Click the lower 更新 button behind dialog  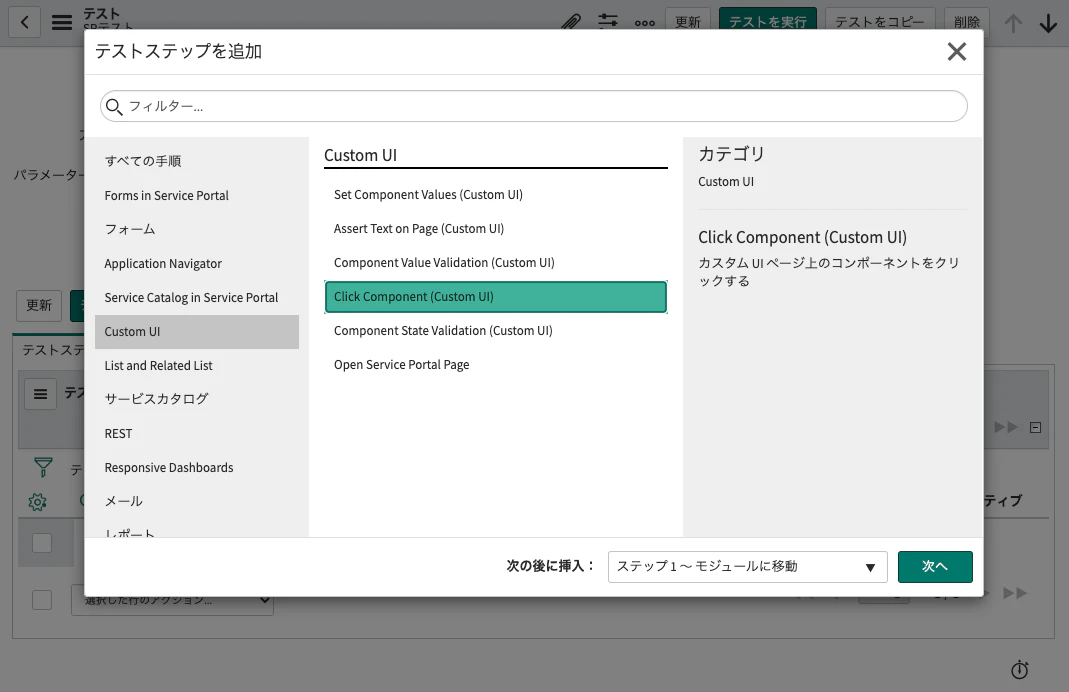click(x=39, y=305)
